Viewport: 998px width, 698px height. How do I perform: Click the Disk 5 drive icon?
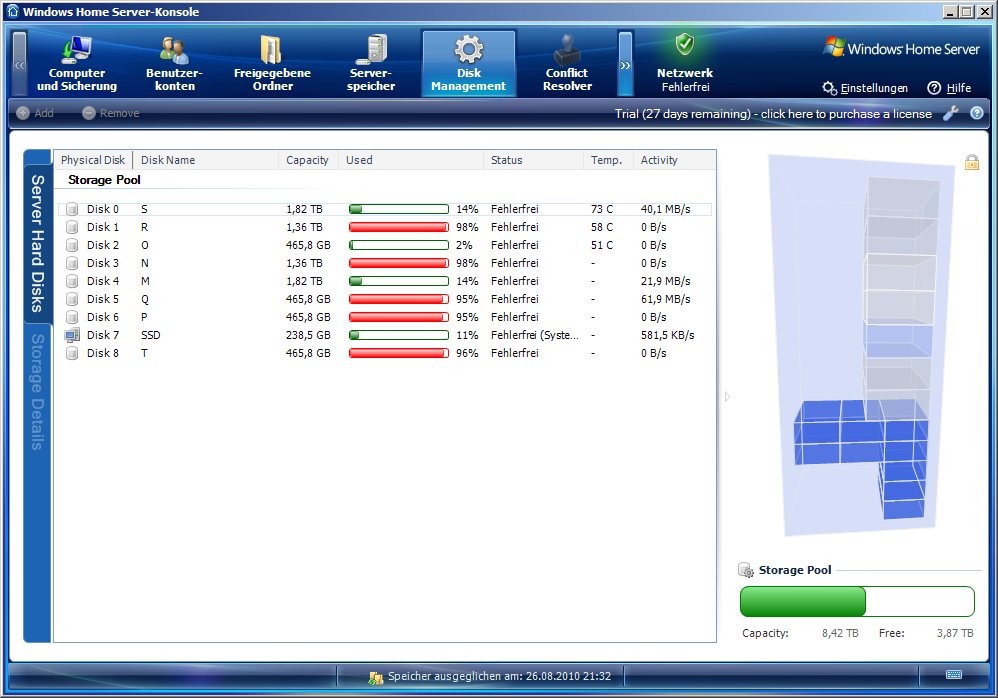(72, 299)
